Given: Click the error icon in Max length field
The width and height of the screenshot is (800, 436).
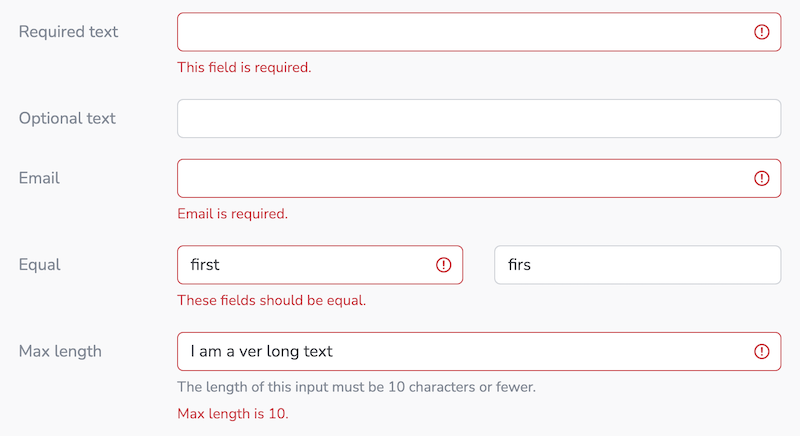Looking at the screenshot, I should click(x=761, y=351).
